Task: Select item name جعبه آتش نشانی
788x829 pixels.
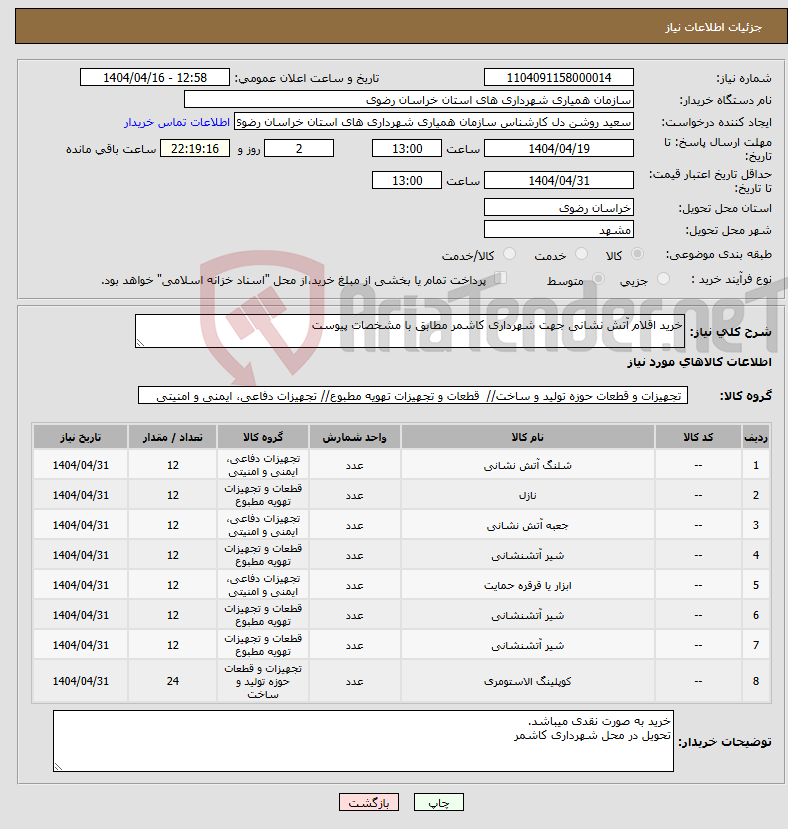Action: click(x=527, y=526)
